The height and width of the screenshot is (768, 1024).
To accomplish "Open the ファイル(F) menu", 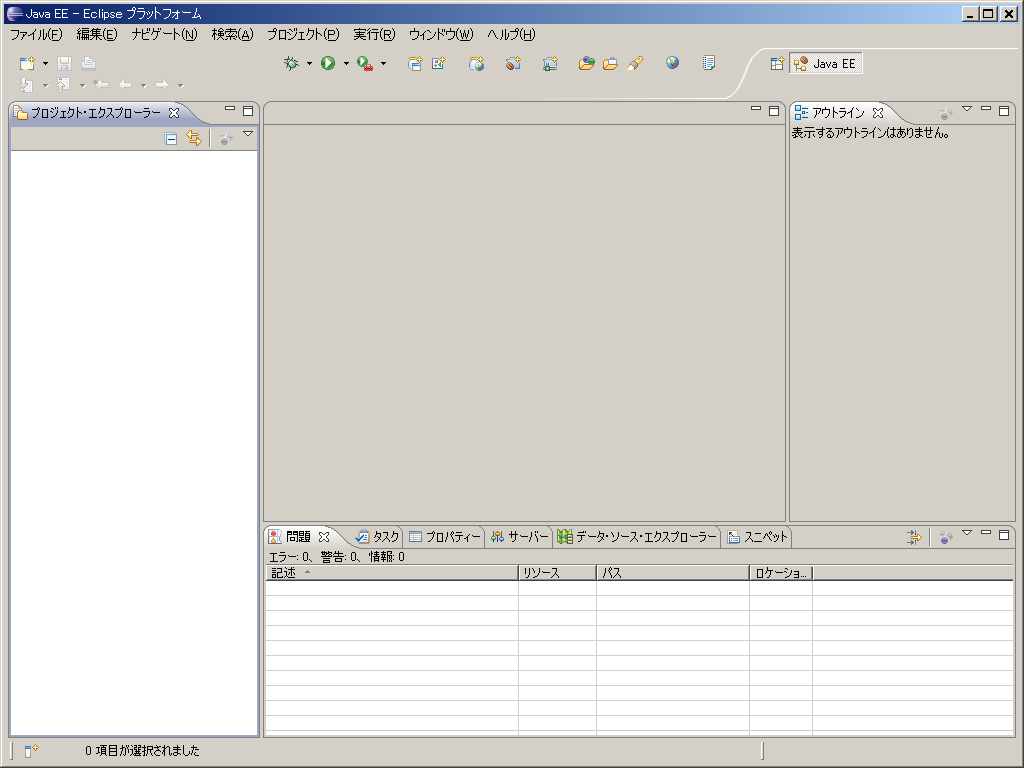I will tap(36, 35).
